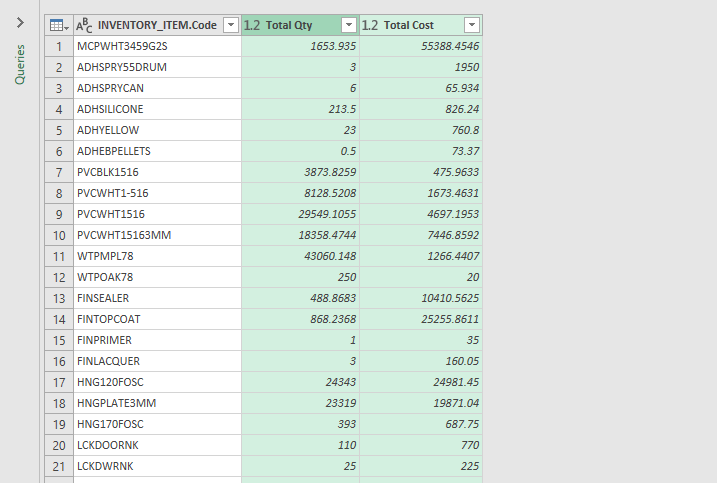
Task: Open the table menu icon in grid corner
Action: coord(58,25)
